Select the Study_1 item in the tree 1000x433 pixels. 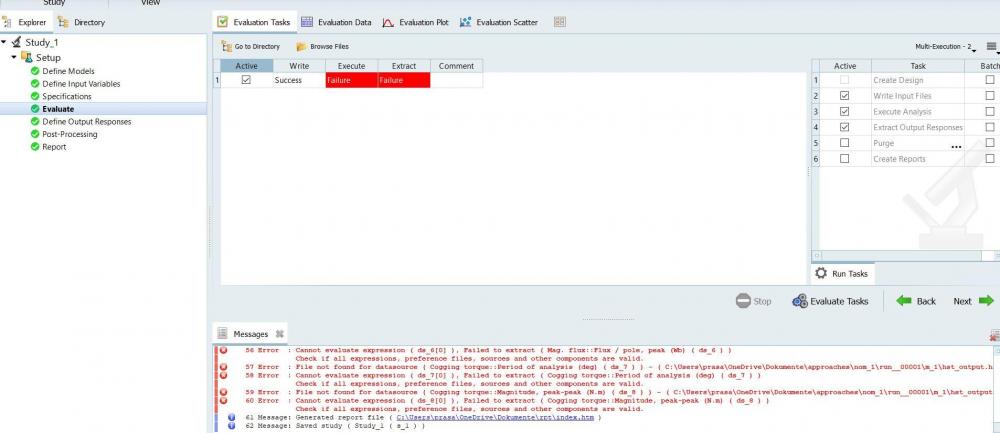click(x=41, y=42)
